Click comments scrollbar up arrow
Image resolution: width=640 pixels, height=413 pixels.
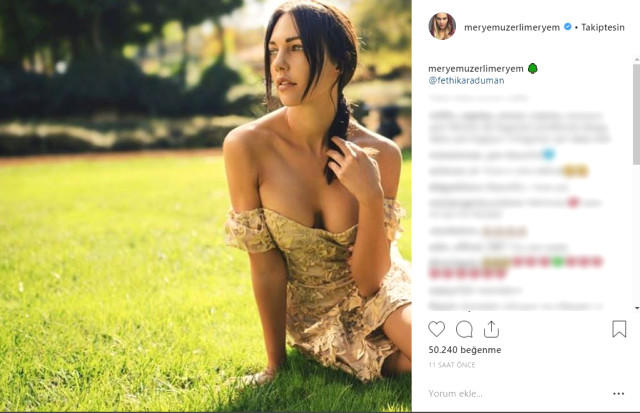coord(637,60)
